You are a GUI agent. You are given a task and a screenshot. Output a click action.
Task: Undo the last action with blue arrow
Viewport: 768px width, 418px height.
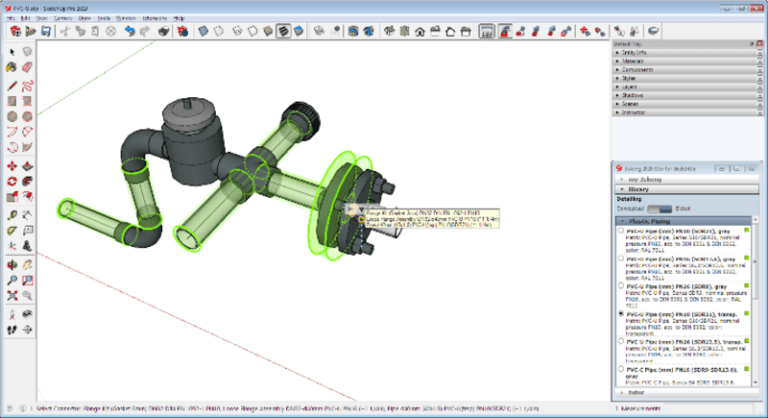click(129, 31)
